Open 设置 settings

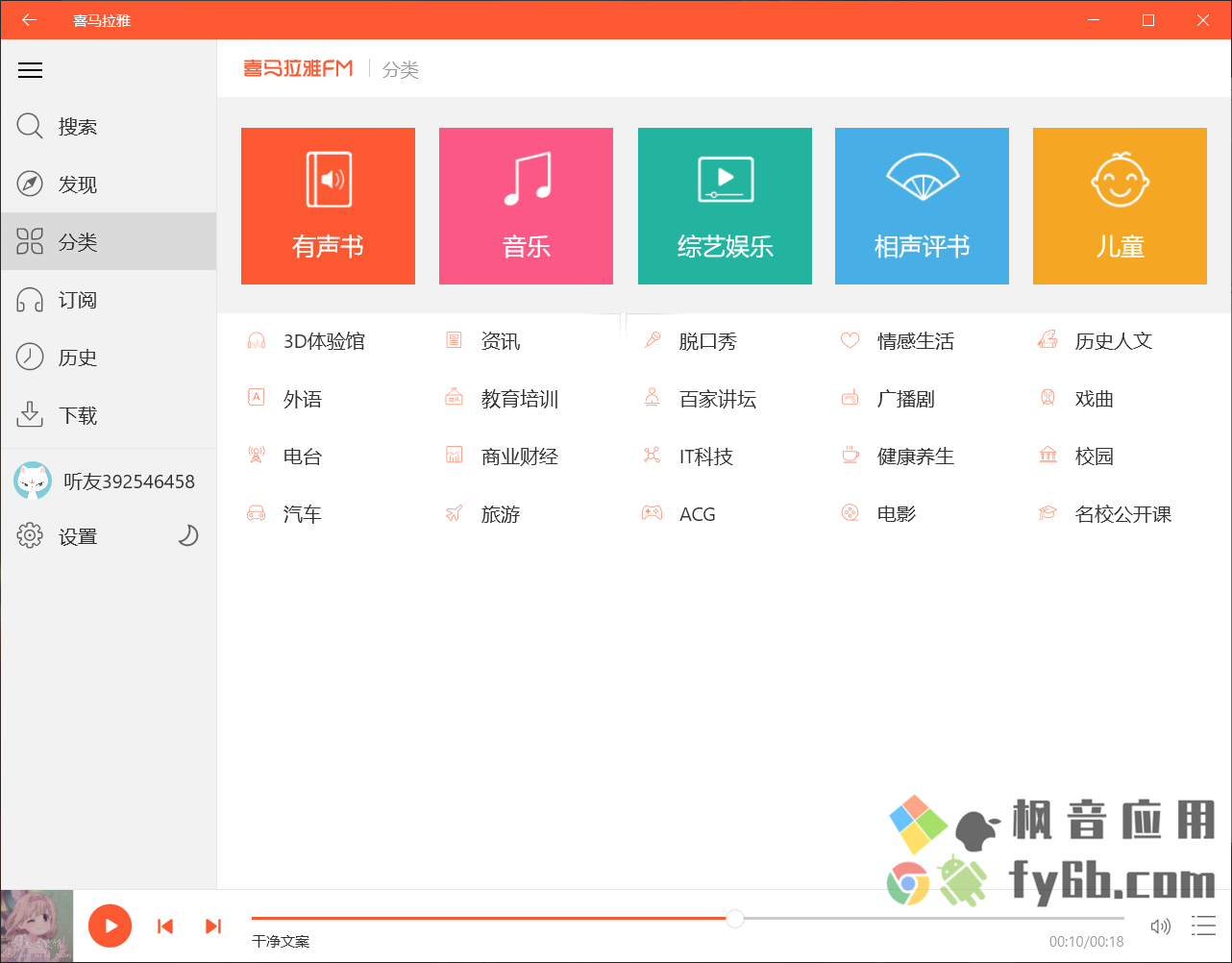(x=78, y=536)
